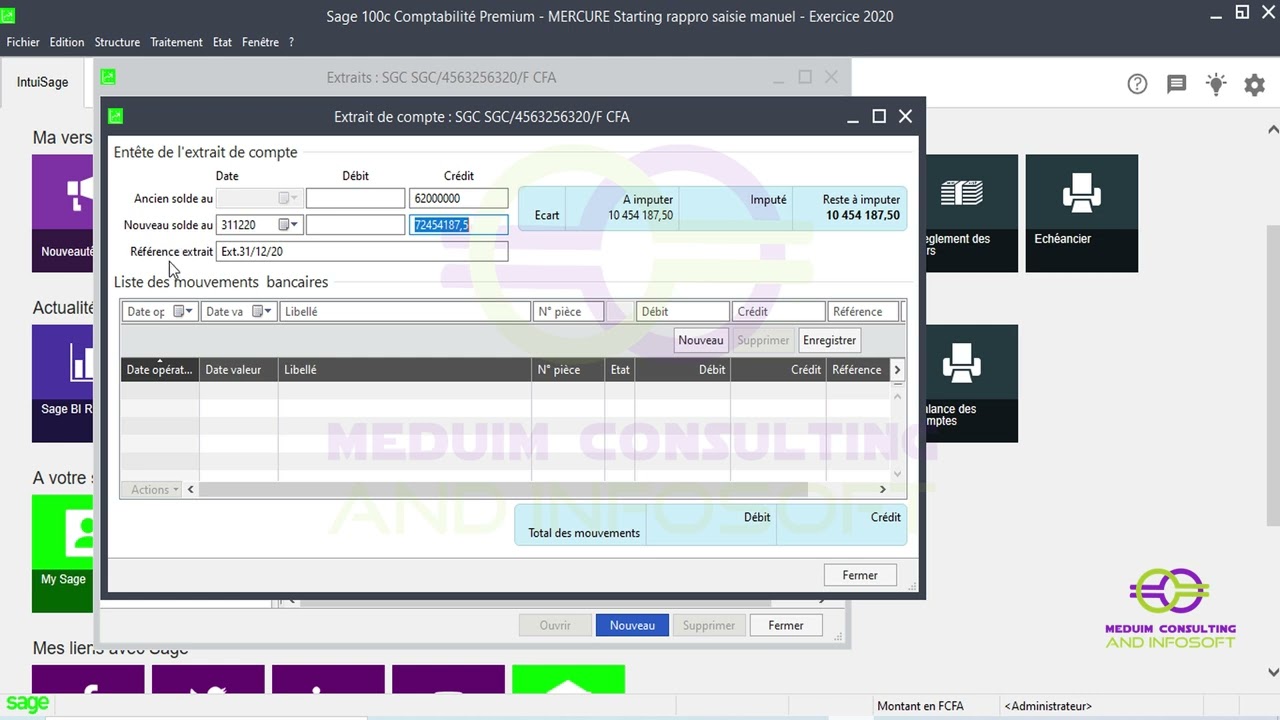This screenshot has width=1280, height=720.
Task: Open the My Sage tile
Action: pos(62,553)
